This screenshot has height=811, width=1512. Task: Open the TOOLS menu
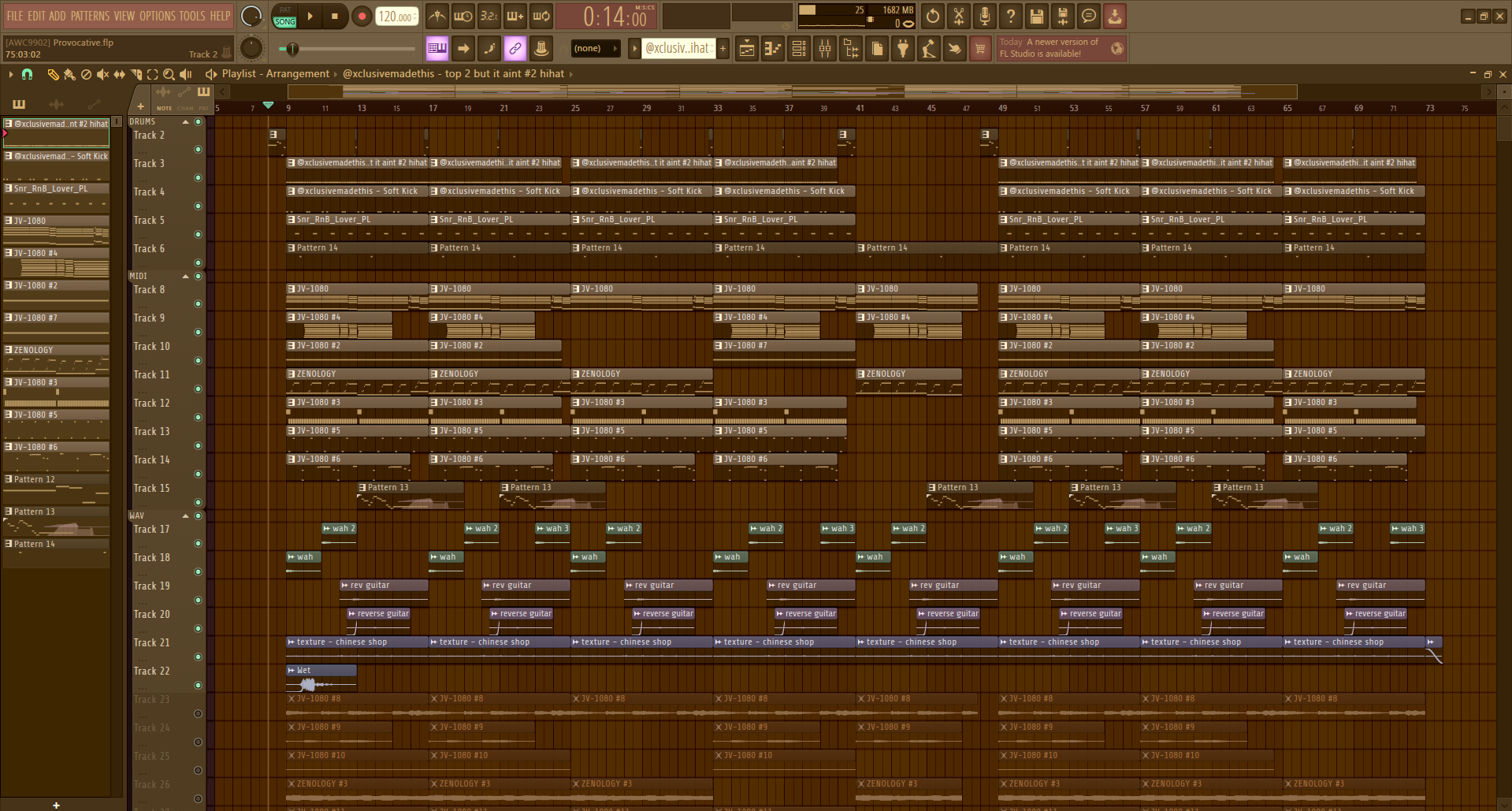click(x=192, y=16)
